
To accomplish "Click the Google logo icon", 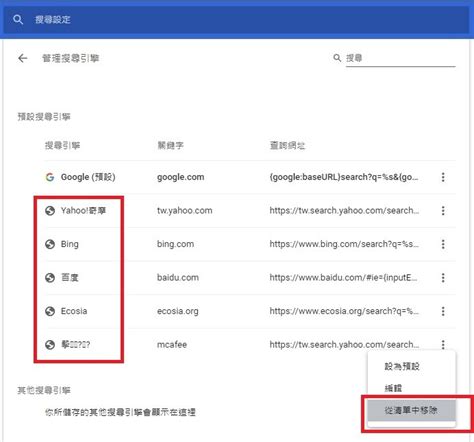I will click(50, 177).
